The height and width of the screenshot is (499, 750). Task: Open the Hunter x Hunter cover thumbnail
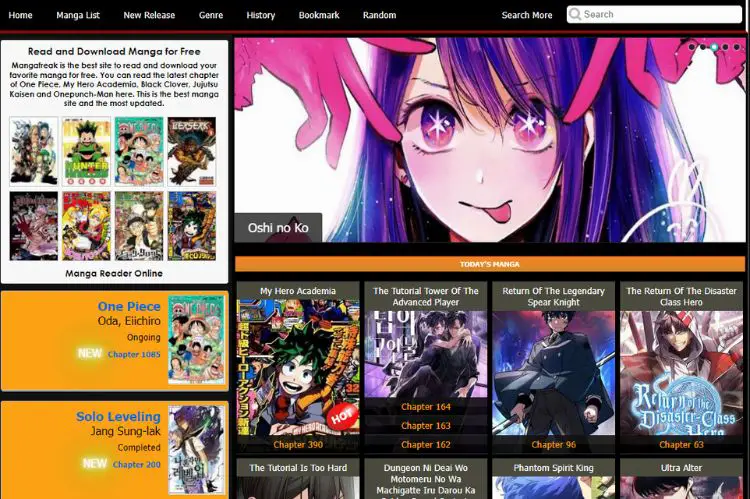87,151
